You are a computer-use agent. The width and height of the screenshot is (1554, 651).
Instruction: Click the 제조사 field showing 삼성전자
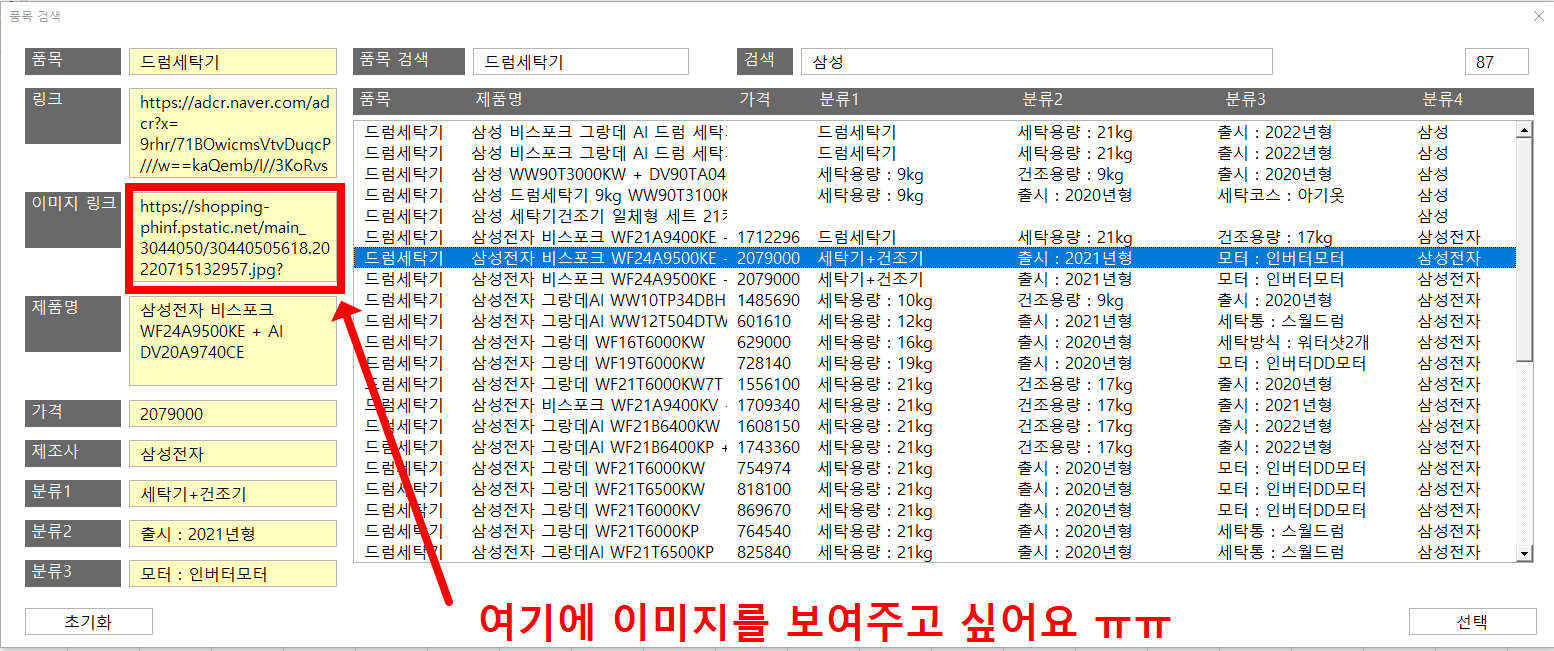[x=232, y=454]
